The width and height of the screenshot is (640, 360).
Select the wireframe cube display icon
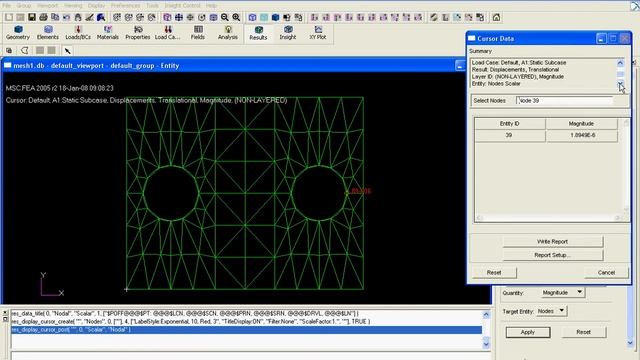point(252,17)
